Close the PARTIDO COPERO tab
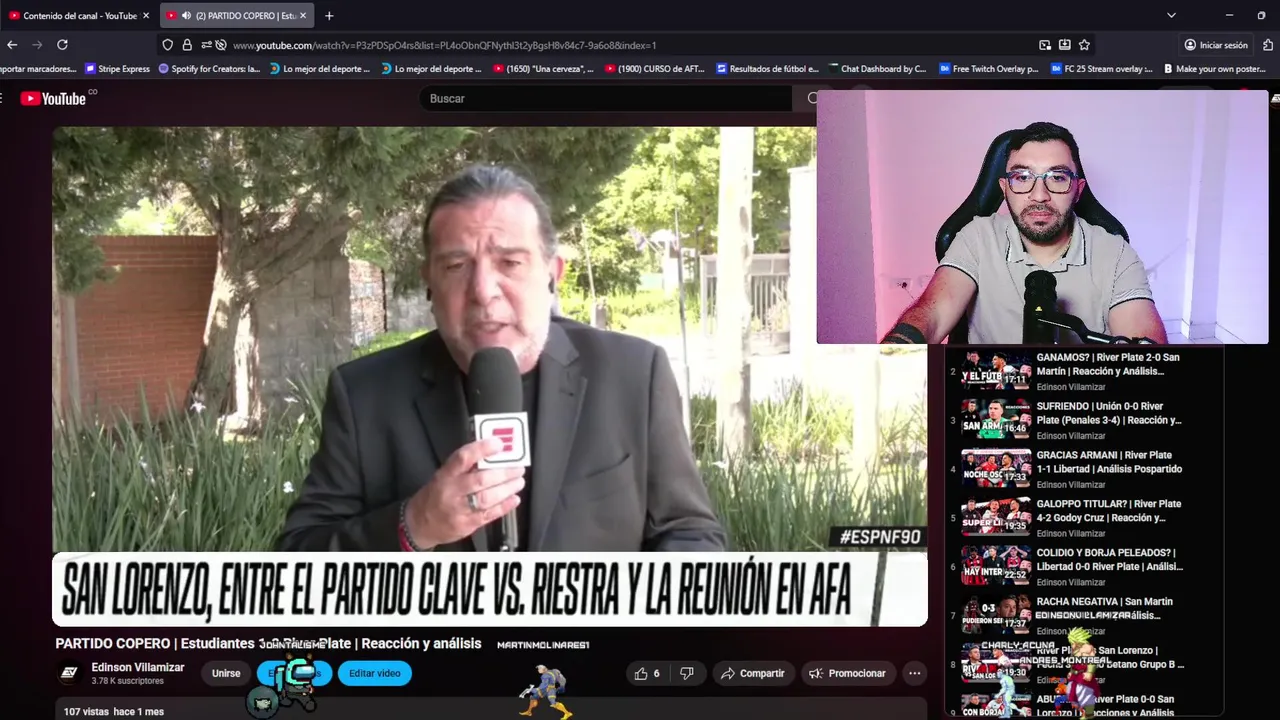Image resolution: width=1280 pixels, height=720 pixels. (x=303, y=15)
